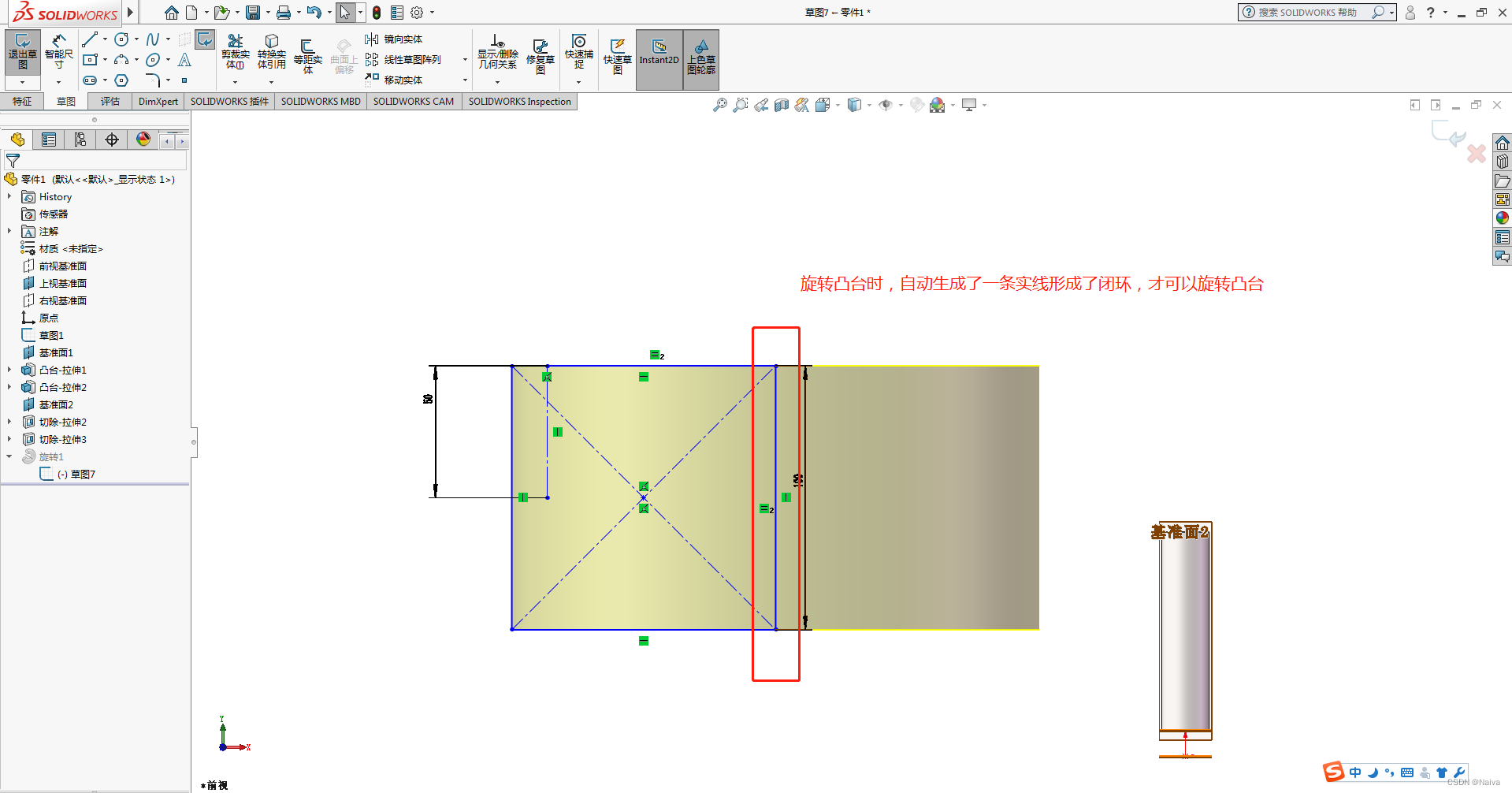Open the Linear Sketch Pattern dropdown arrow
The height and width of the screenshot is (793, 1512).
point(465,60)
